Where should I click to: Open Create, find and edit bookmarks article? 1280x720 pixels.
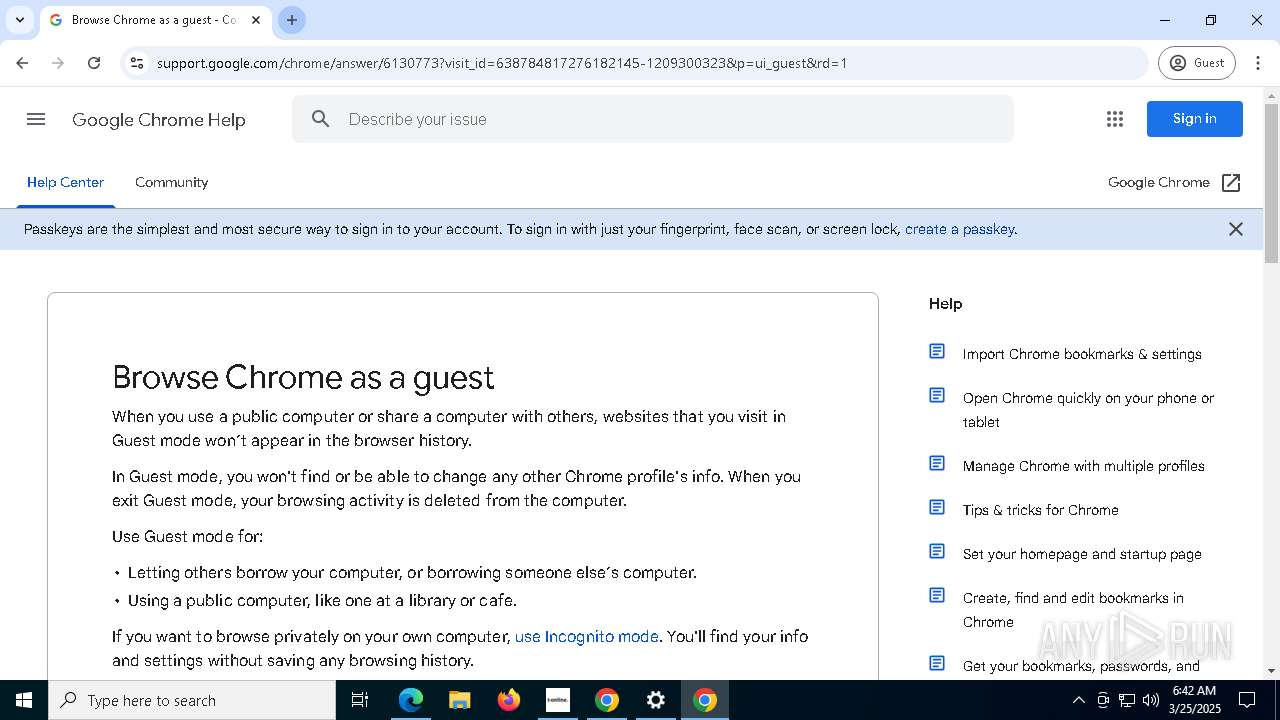point(1073,610)
